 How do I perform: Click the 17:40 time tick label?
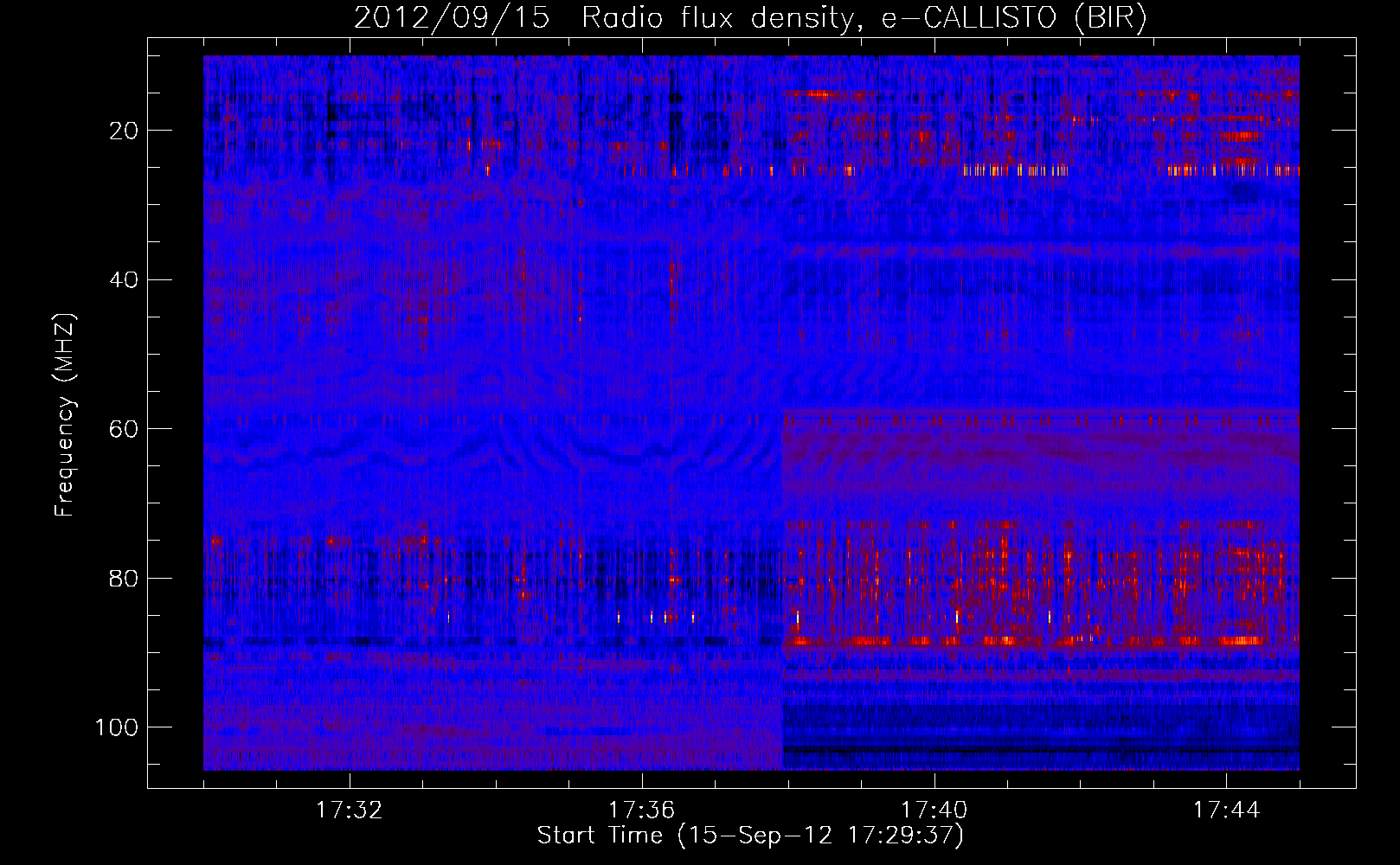(x=934, y=811)
